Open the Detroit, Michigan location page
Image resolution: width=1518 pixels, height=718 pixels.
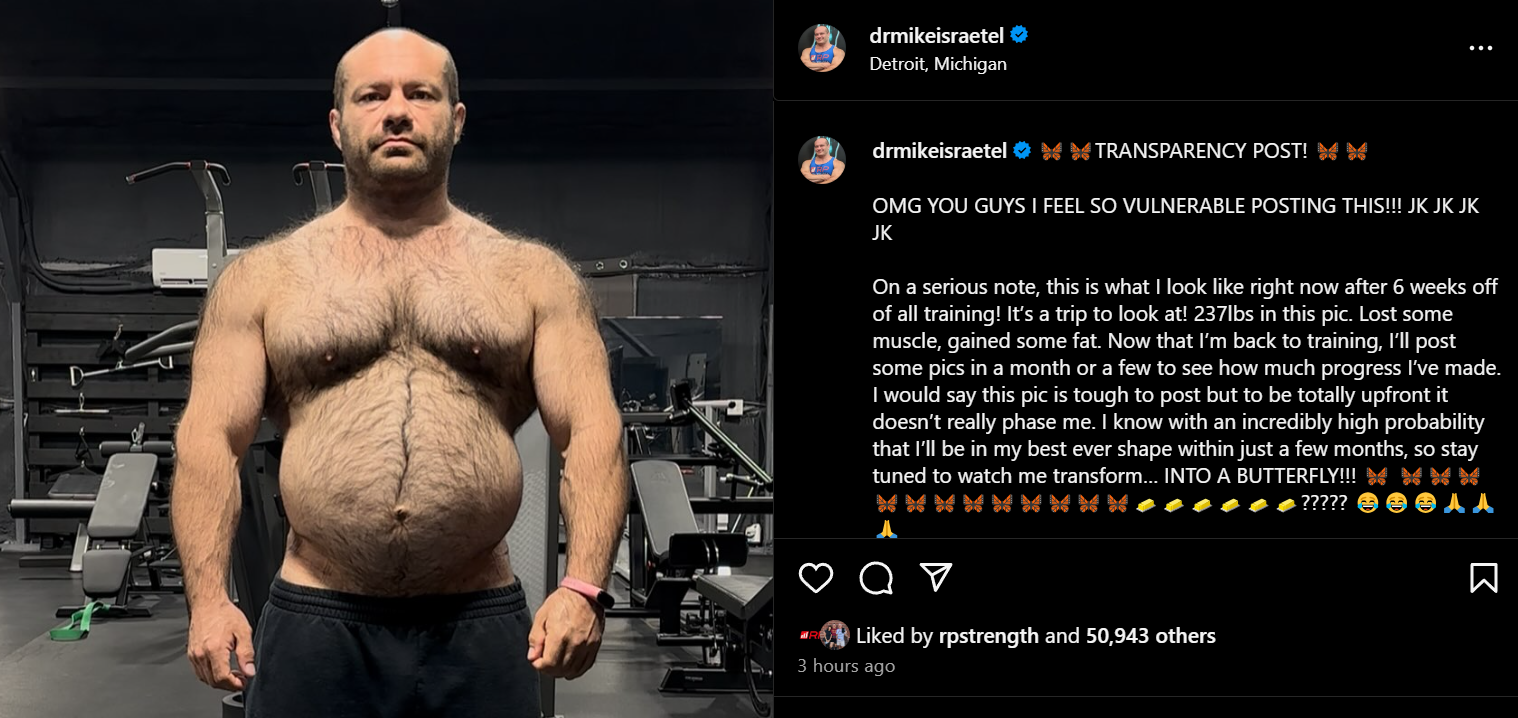pos(938,64)
